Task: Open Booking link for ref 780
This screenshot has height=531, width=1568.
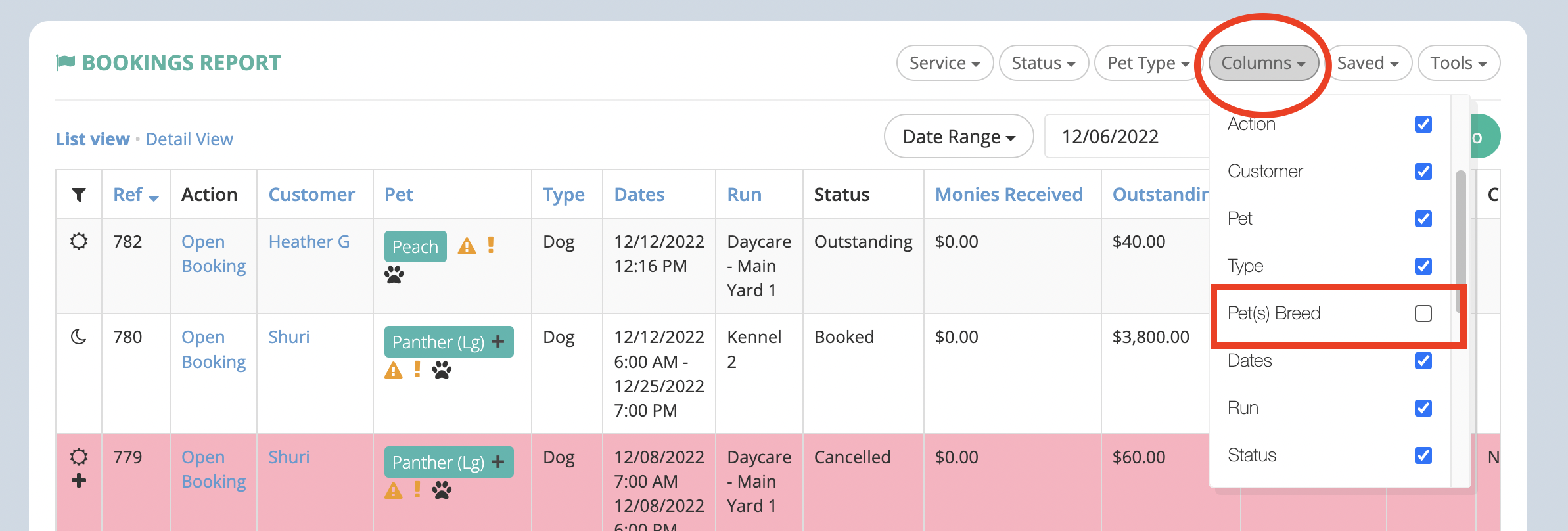Action: pos(214,350)
